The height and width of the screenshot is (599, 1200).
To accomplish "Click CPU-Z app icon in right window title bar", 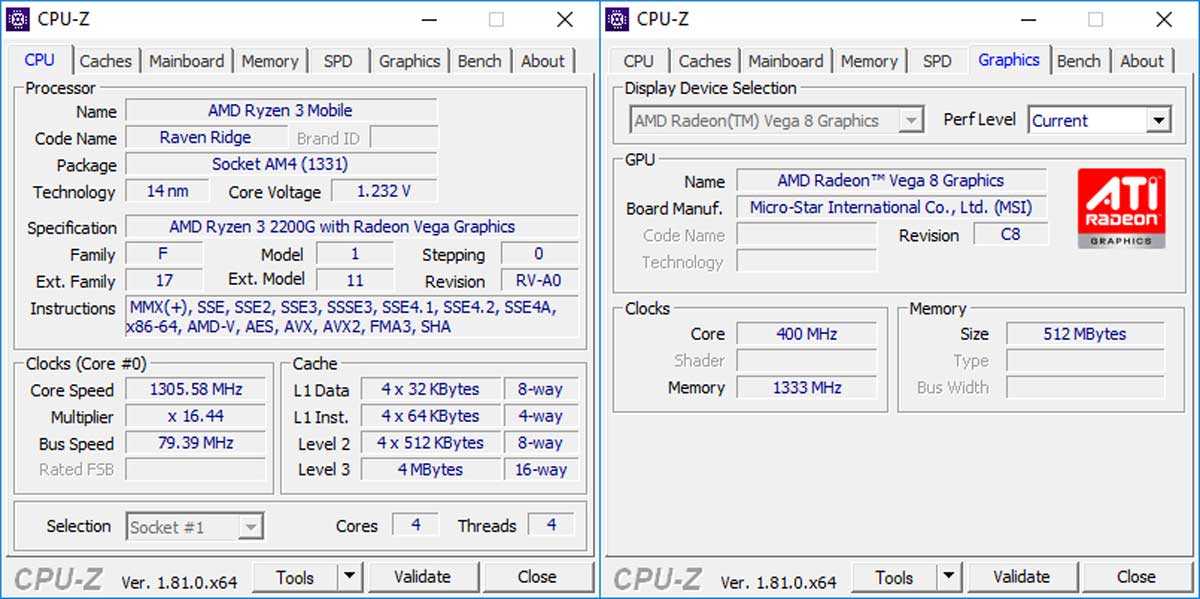I will point(617,18).
